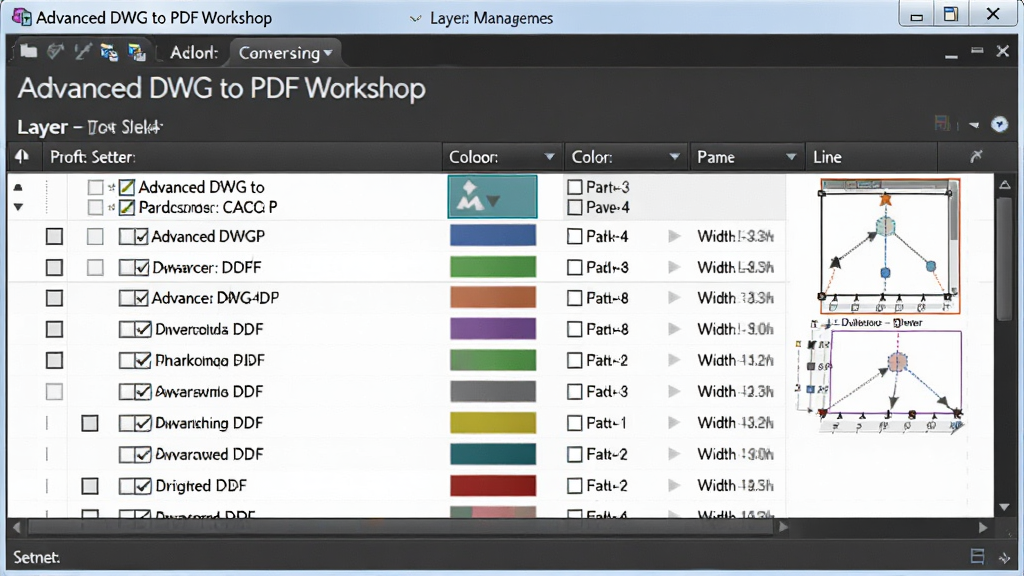Open the folder icon in the toolbar

pos(28,52)
